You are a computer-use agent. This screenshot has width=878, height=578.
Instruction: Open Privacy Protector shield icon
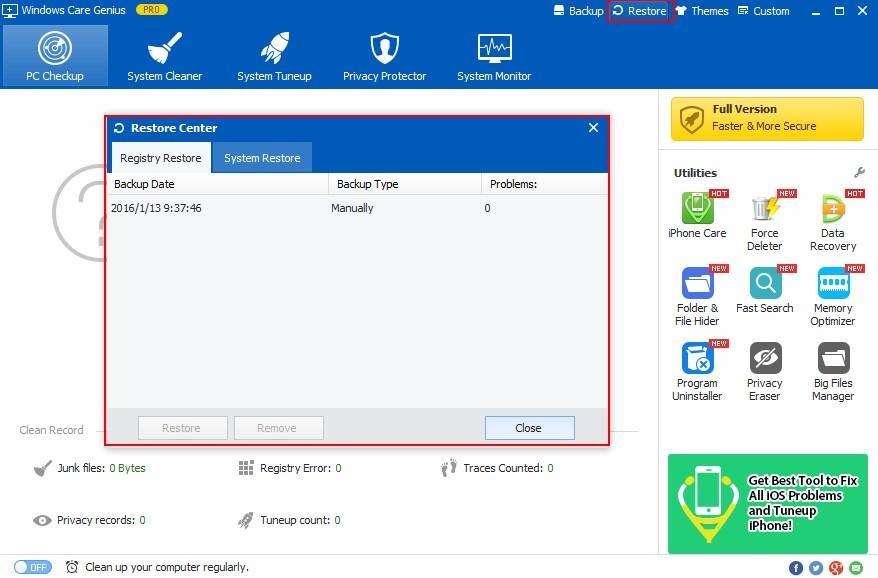pyautogui.click(x=385, y=49)
